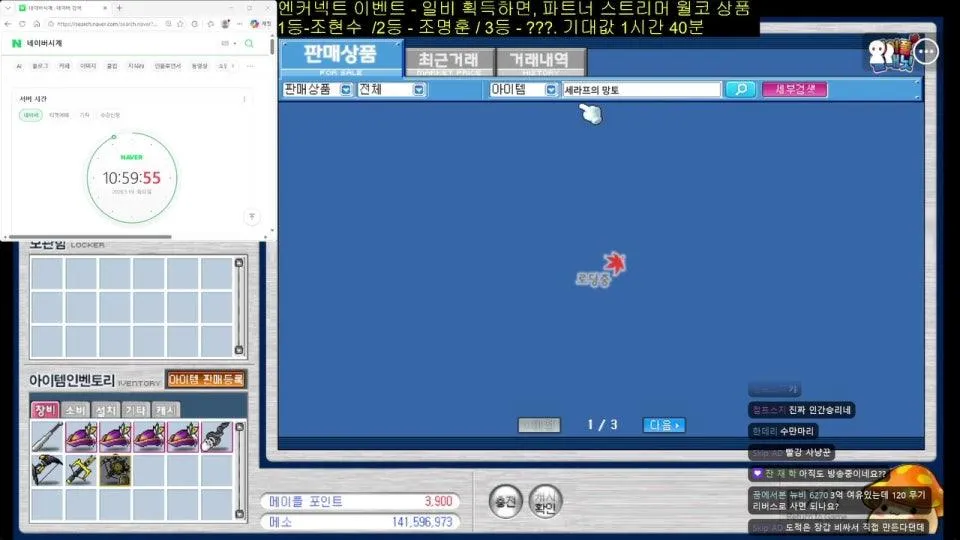Viewport: 960px width, 540px height.
Task: Open the 카페 Naver search category
Action: tap(64, 66)
